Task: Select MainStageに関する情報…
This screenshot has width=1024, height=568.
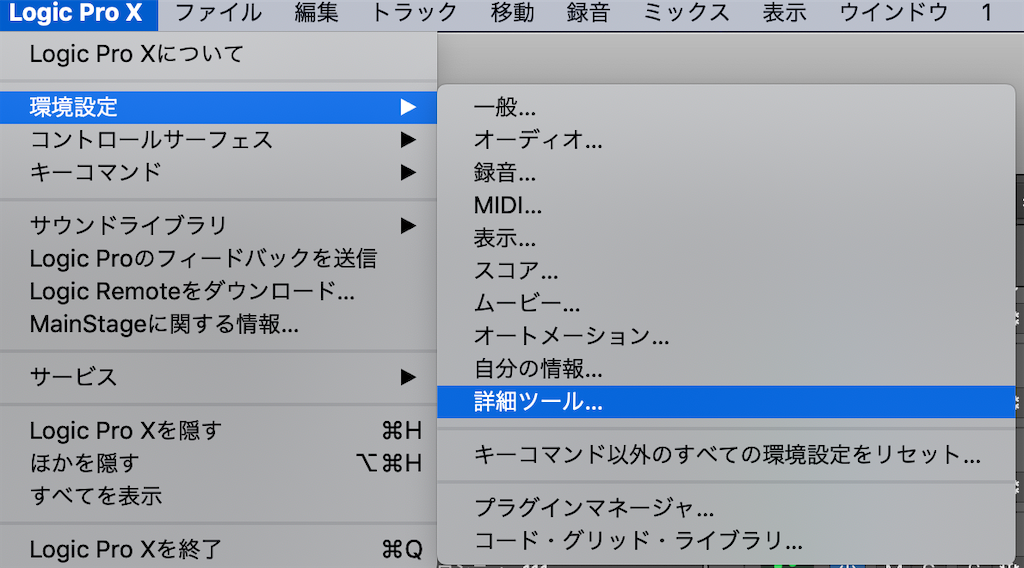Action: pos(219,324)
